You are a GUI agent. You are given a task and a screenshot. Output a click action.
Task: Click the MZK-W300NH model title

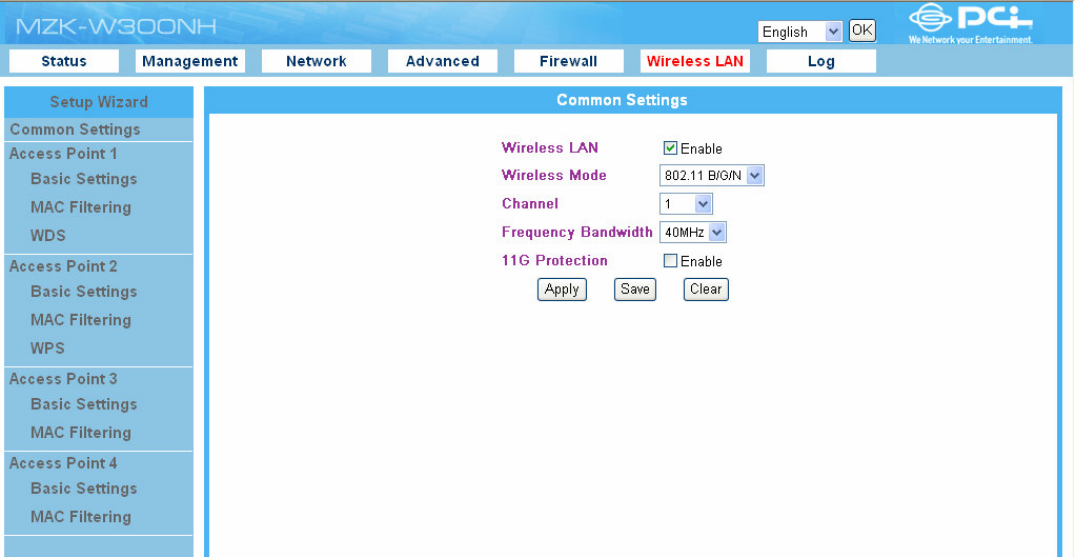pos(116,27)
